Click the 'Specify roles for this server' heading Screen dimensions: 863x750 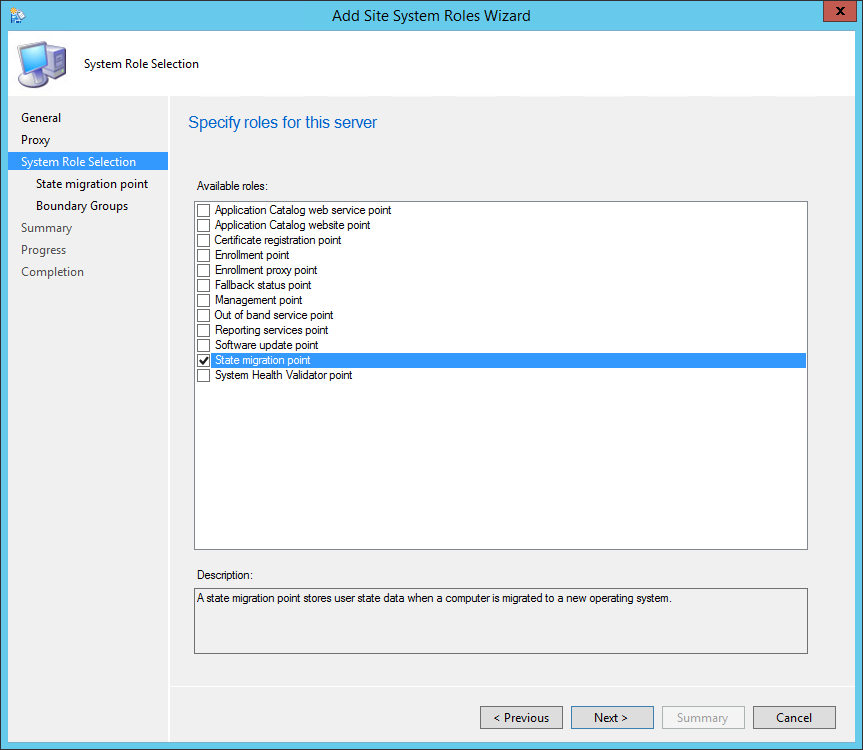(282, 122)
